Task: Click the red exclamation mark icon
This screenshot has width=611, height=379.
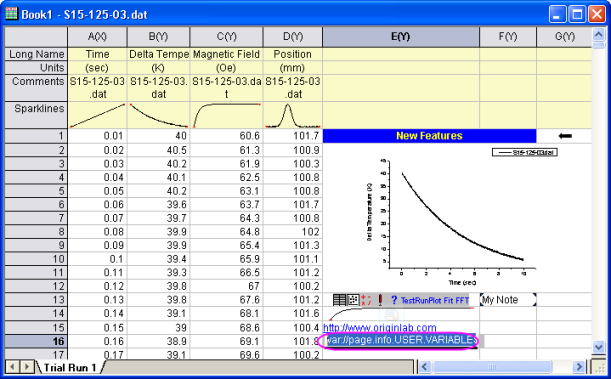Action: (x=380, y=300)
